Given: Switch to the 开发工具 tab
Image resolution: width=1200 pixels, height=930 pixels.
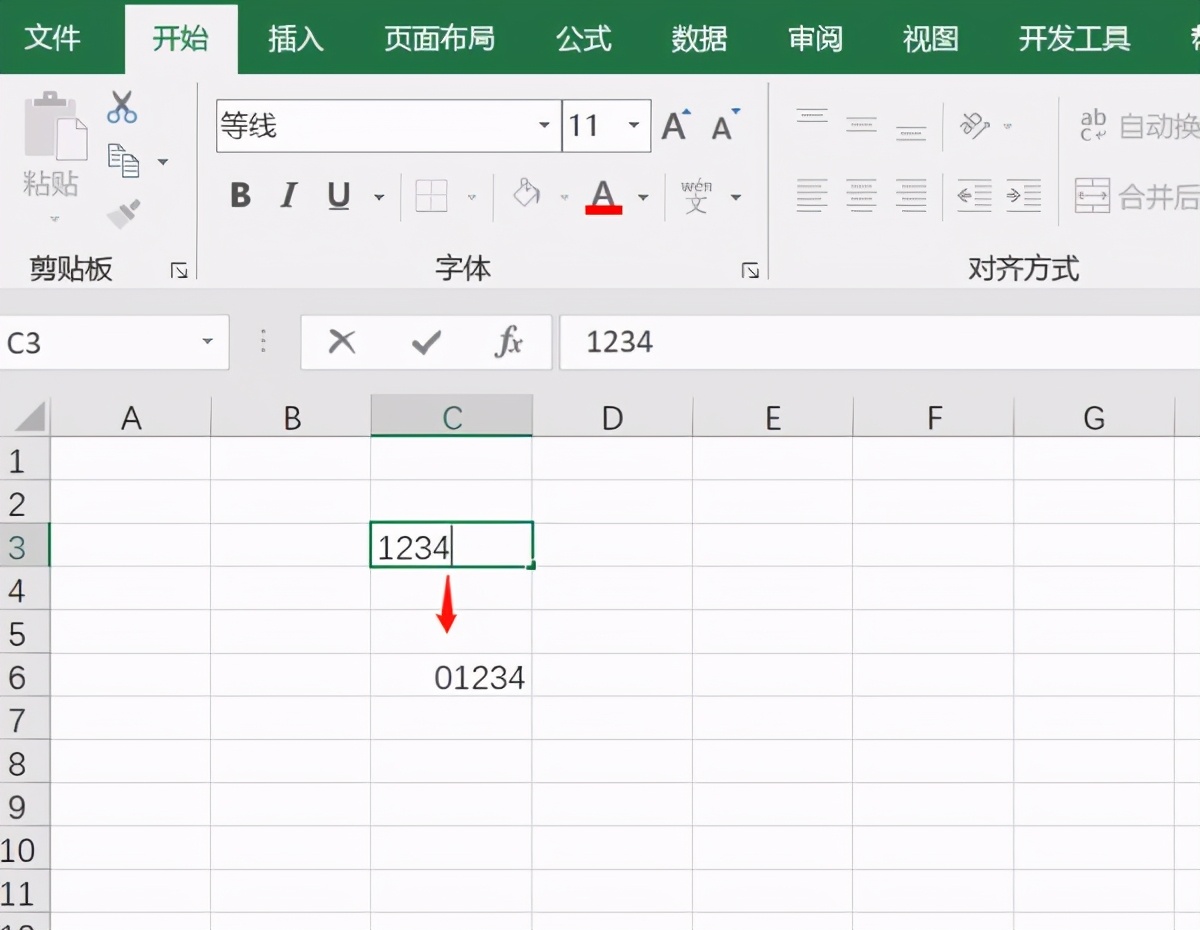Looking at the screenshot, I should pyautogui.click(x=1074, y=39).
